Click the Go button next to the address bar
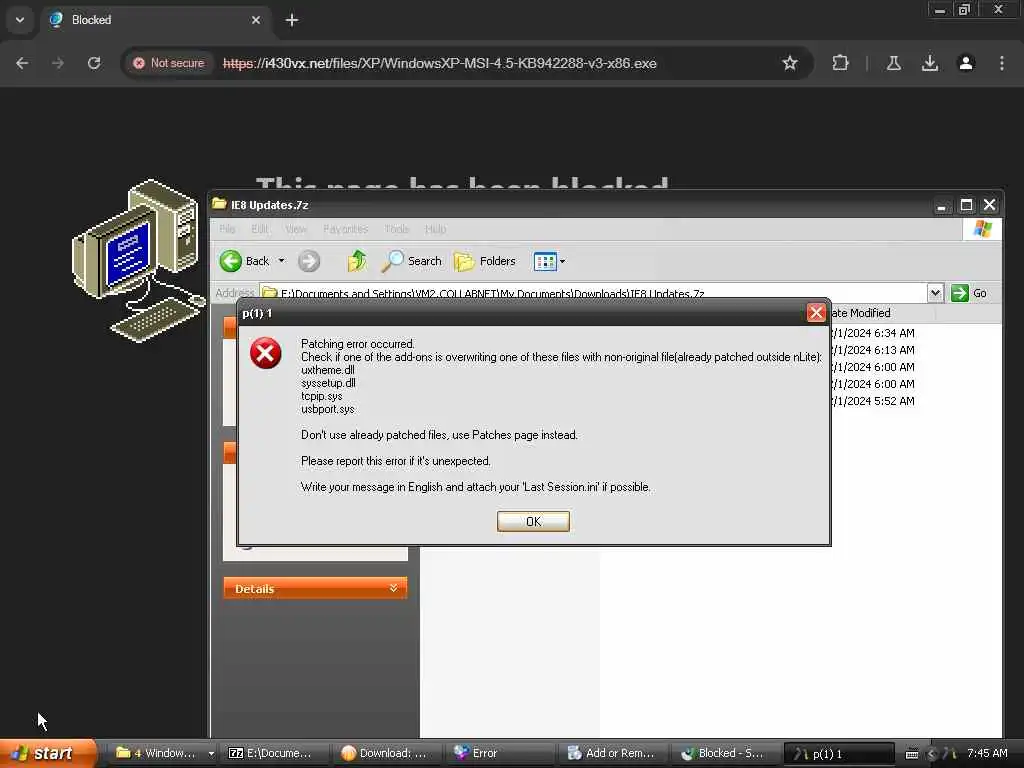The width and height of the screenshot is (1024, 768). [x=969, y=293]
